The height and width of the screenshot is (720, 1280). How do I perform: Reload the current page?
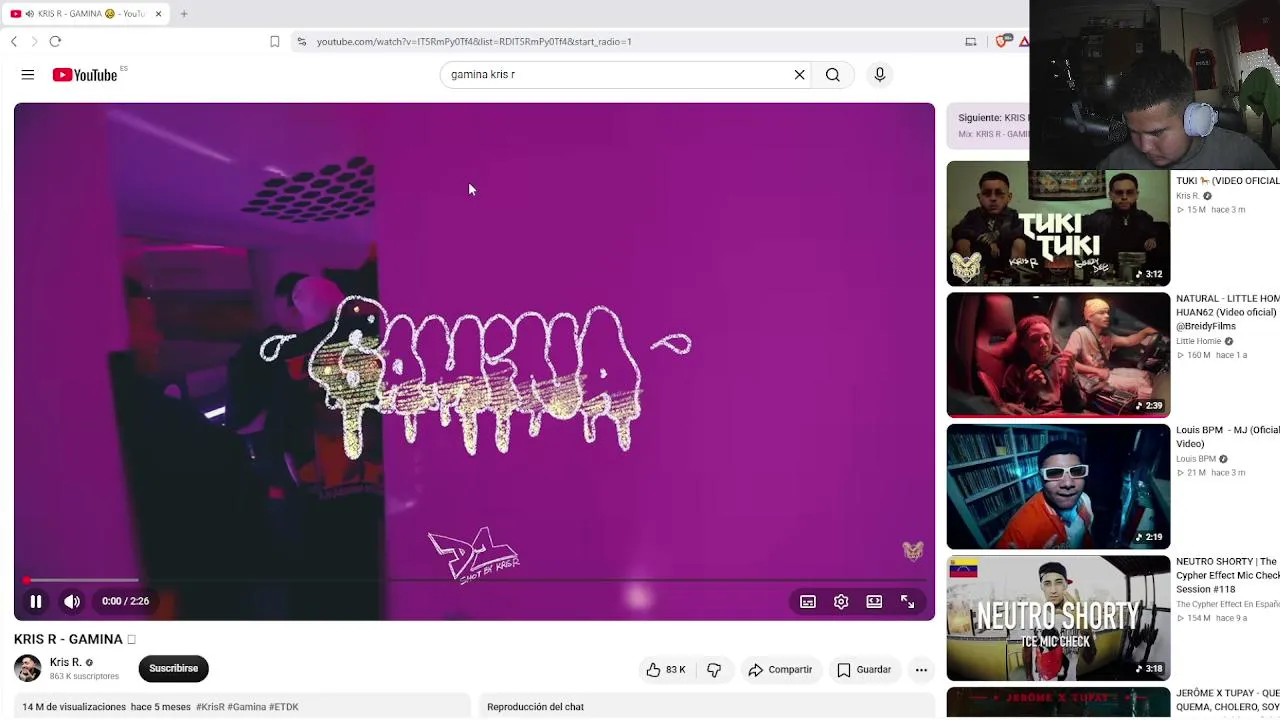pos(55,41)
